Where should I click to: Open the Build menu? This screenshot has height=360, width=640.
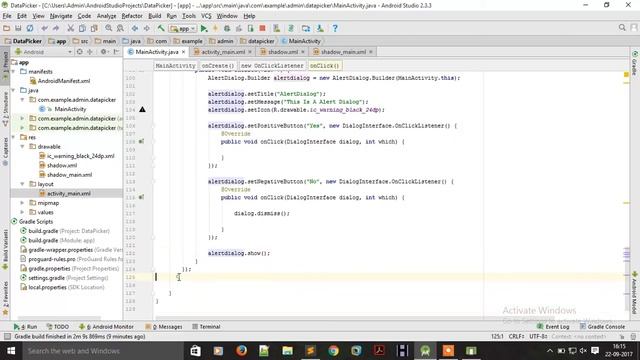(x=155, y=16)
